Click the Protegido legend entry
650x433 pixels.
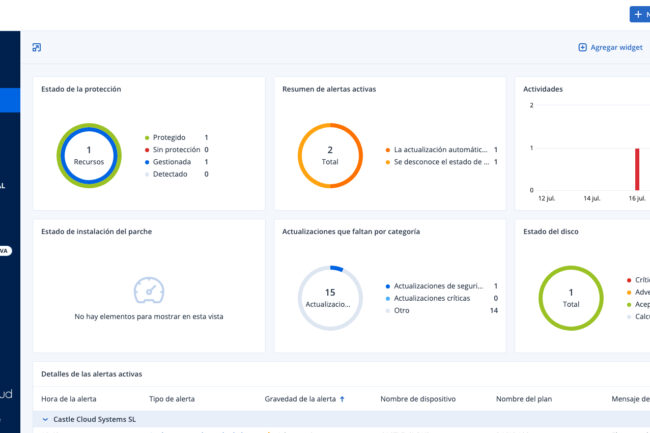point(177,137)
